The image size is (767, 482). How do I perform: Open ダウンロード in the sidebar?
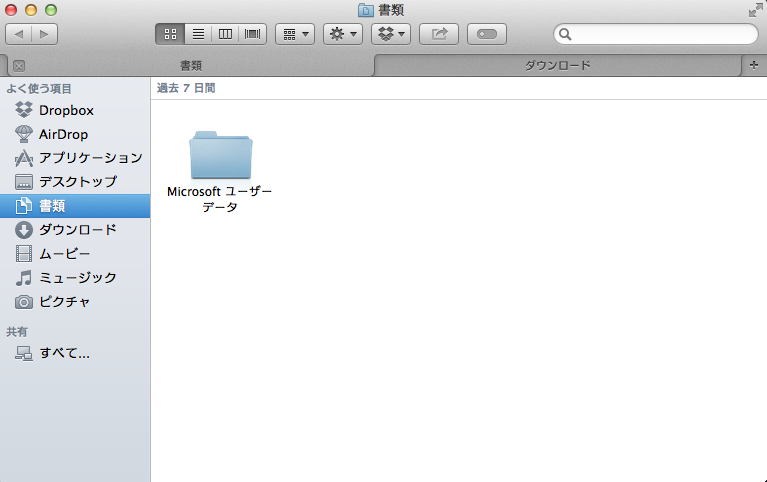[75, 230]
